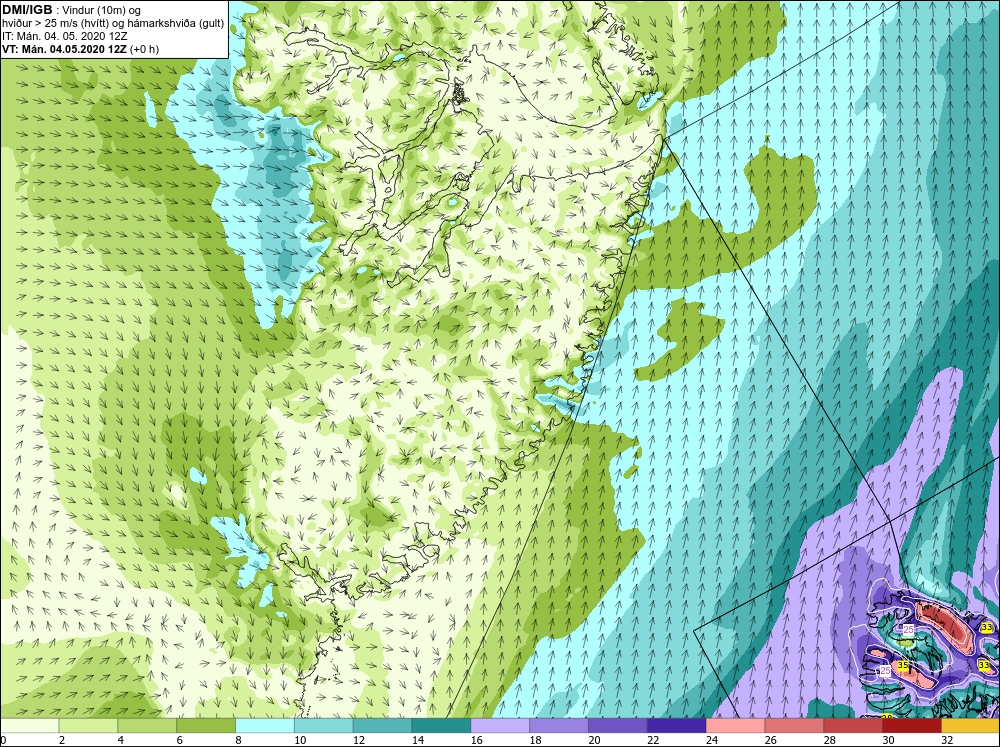The height and width of the screenshot is (747, 1000).
Task: Select the legend scale number '20'
Action: (x=594, y=740)
